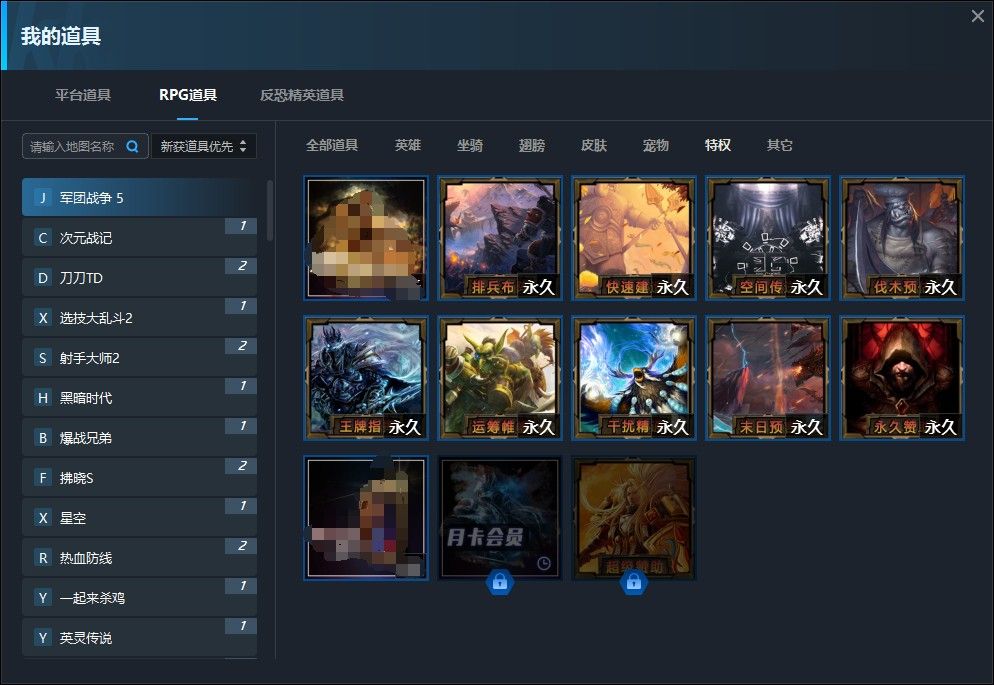
Task: Choose 爆战兄弟 in the map list
Action: tap(139, 437)
